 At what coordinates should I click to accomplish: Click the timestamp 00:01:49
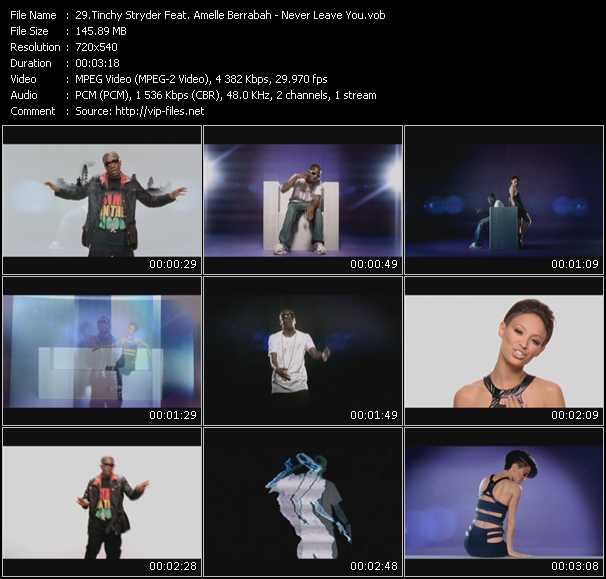[x=374, y=415]
